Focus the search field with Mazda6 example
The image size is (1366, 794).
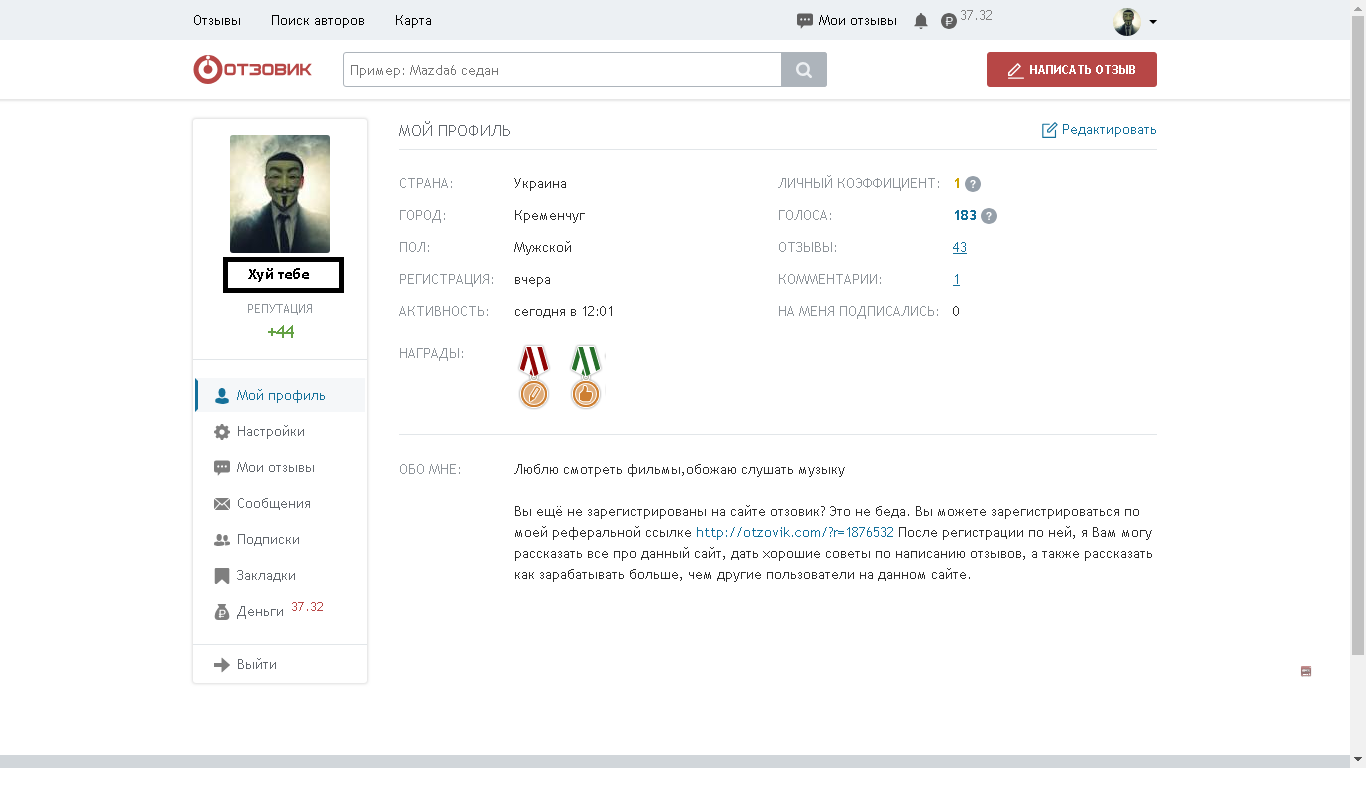(x=562, y=70)
